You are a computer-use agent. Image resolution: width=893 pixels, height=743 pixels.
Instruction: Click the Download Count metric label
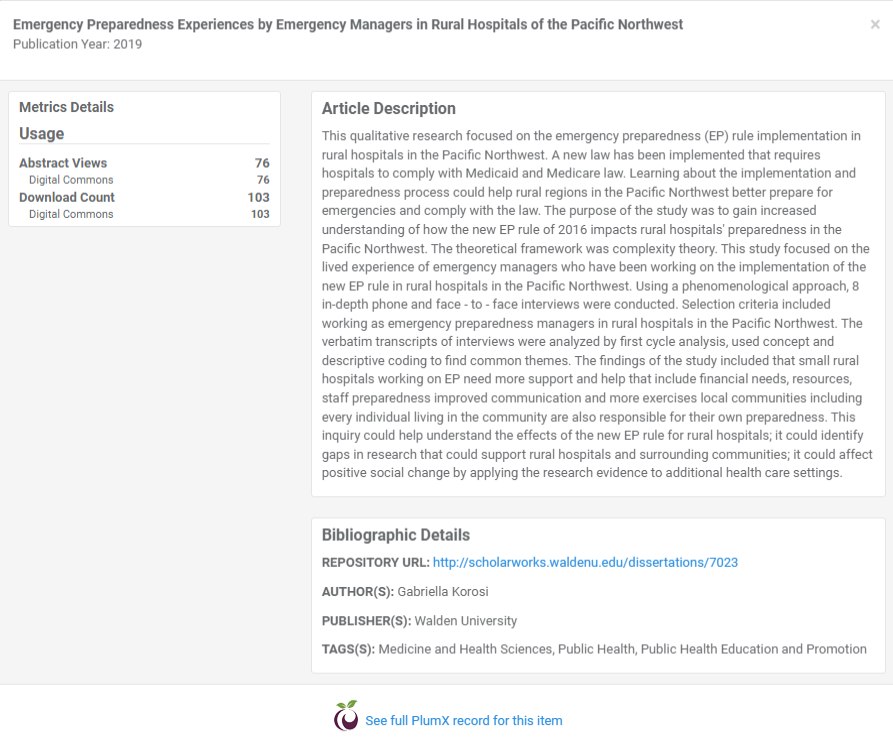tap(67, 197)
